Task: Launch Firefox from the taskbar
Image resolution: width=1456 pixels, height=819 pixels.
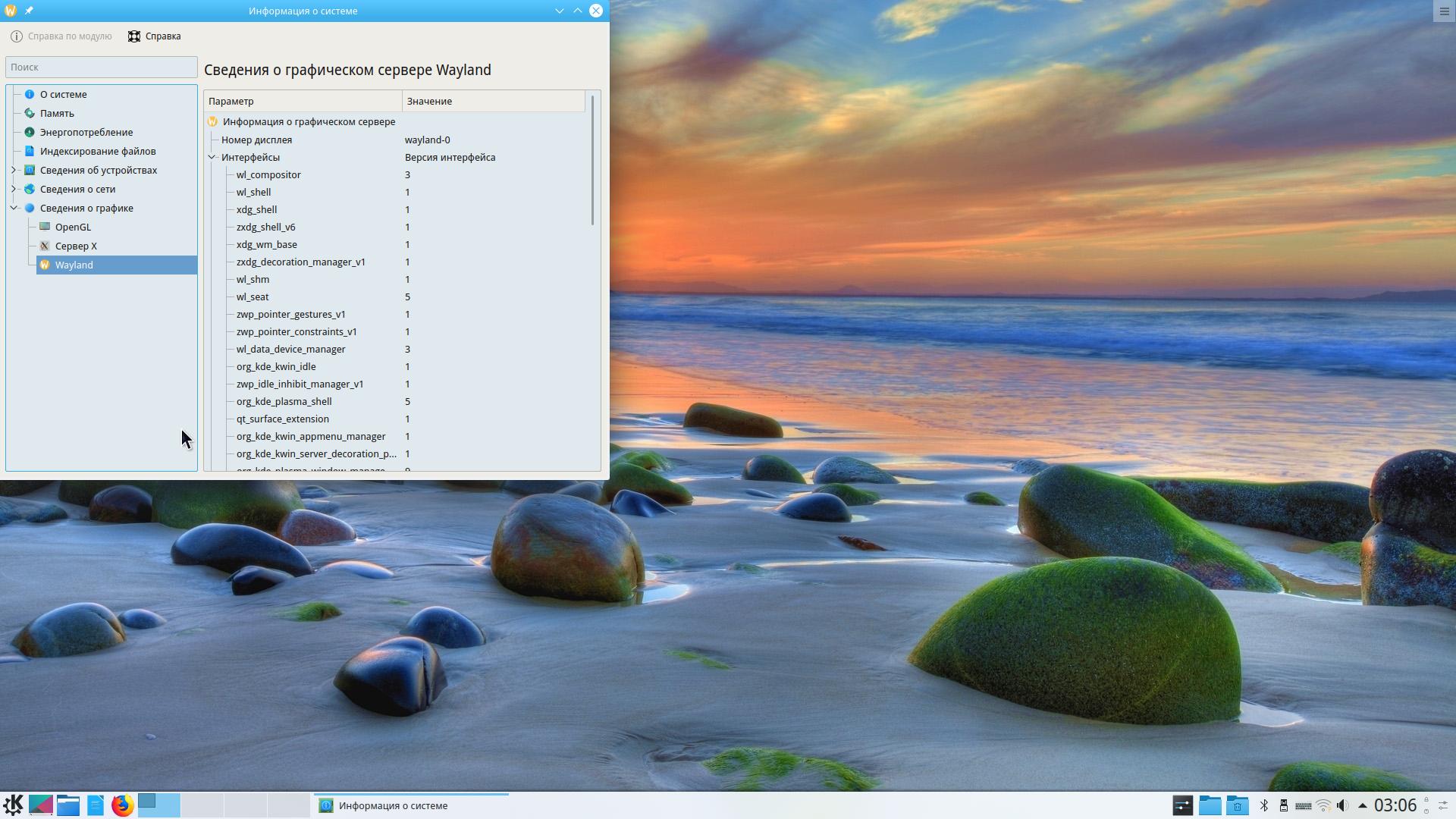Action: [122, 805]
